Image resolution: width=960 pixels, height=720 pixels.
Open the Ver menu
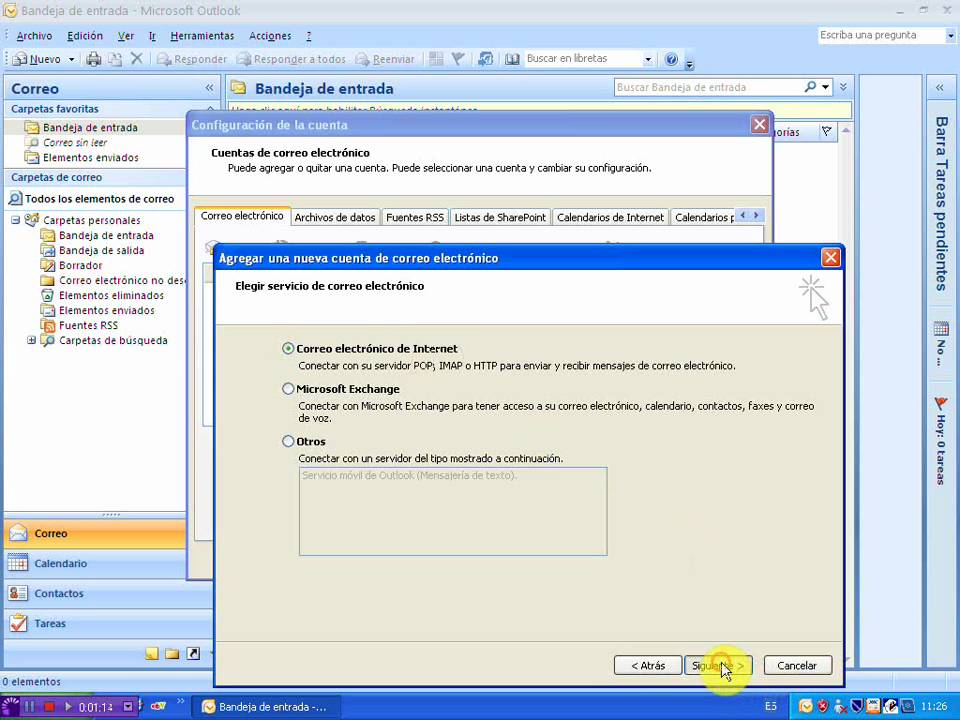(126, 36)
